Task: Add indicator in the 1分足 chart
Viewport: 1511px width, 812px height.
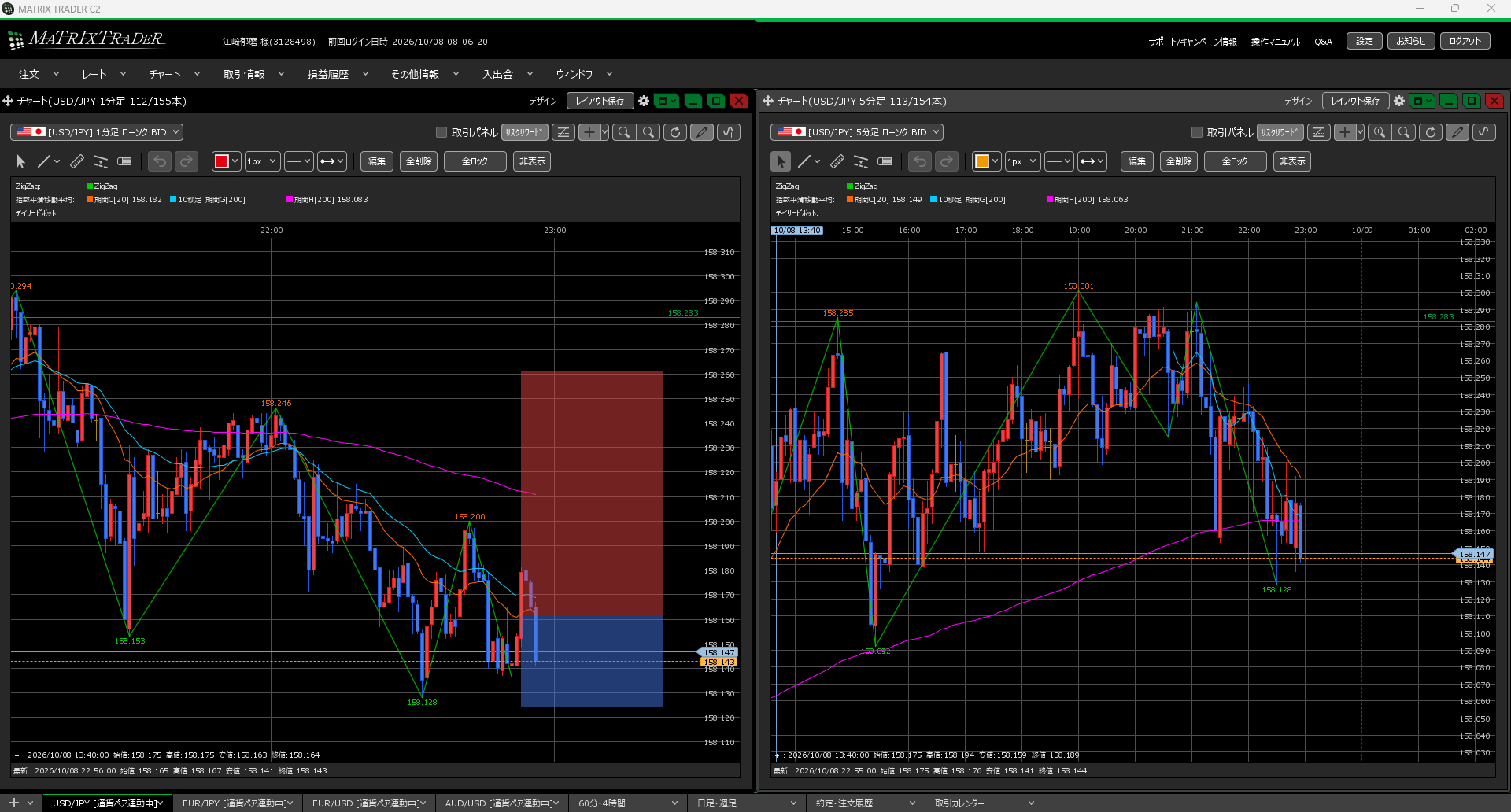Action: (x=729, y=132)
